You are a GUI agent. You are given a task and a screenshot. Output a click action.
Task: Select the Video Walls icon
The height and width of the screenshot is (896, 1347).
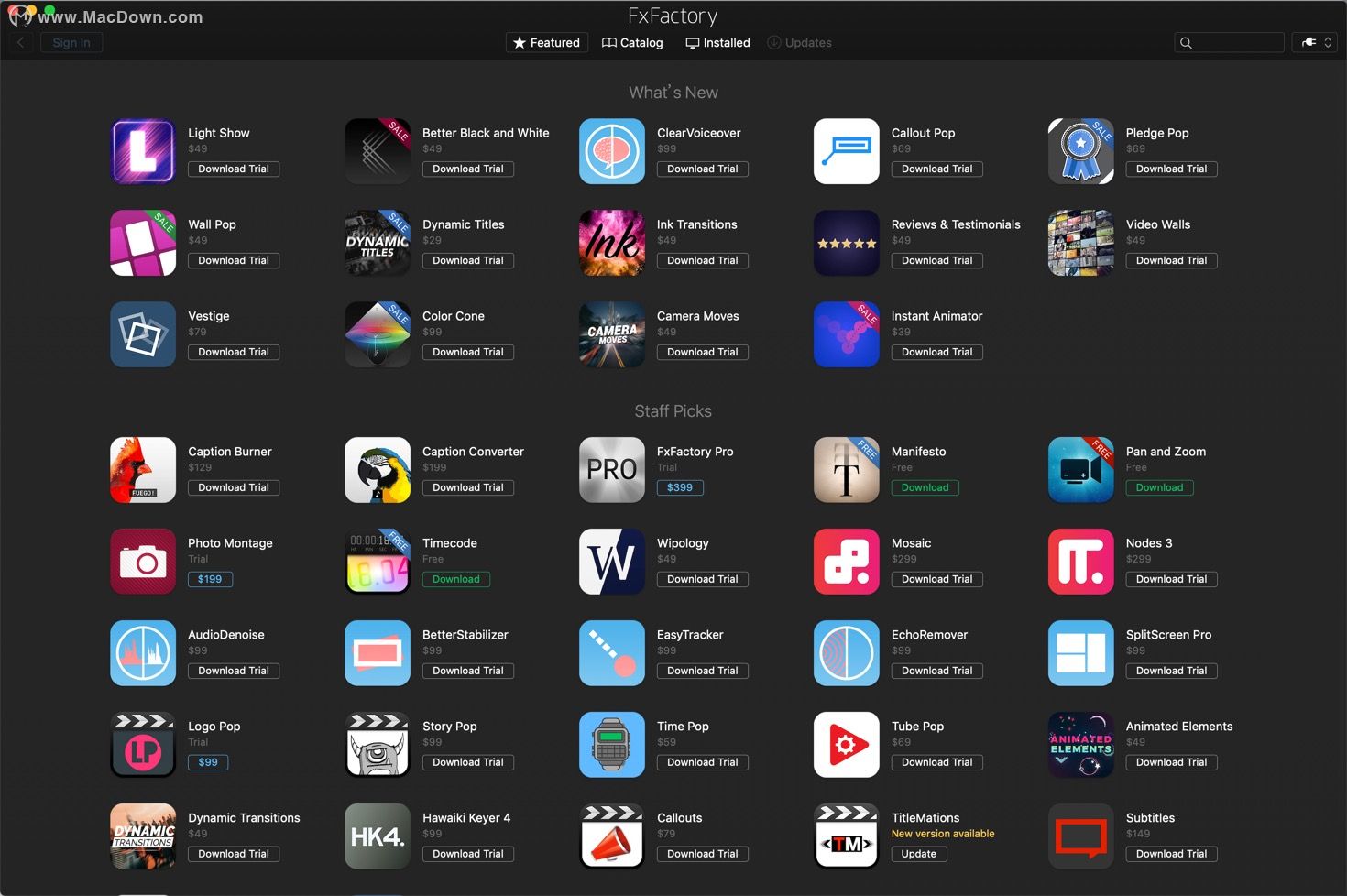coord(1081,243)
